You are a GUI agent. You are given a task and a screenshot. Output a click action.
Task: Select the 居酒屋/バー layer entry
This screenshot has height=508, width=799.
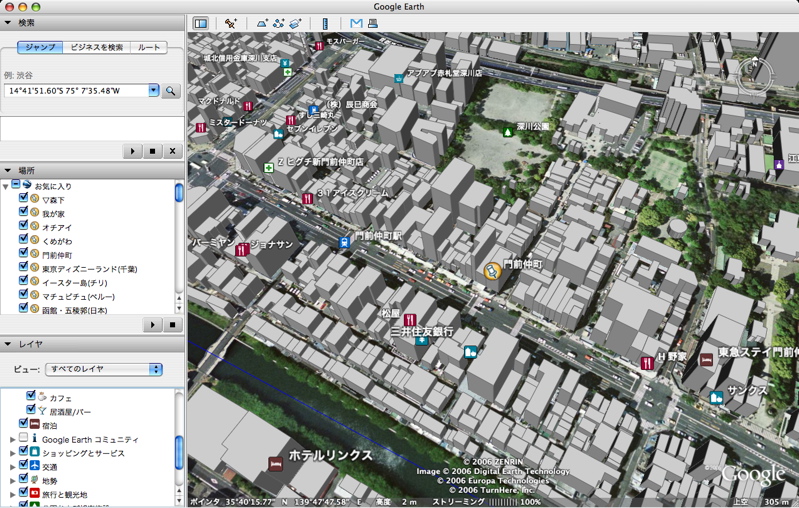70,412
